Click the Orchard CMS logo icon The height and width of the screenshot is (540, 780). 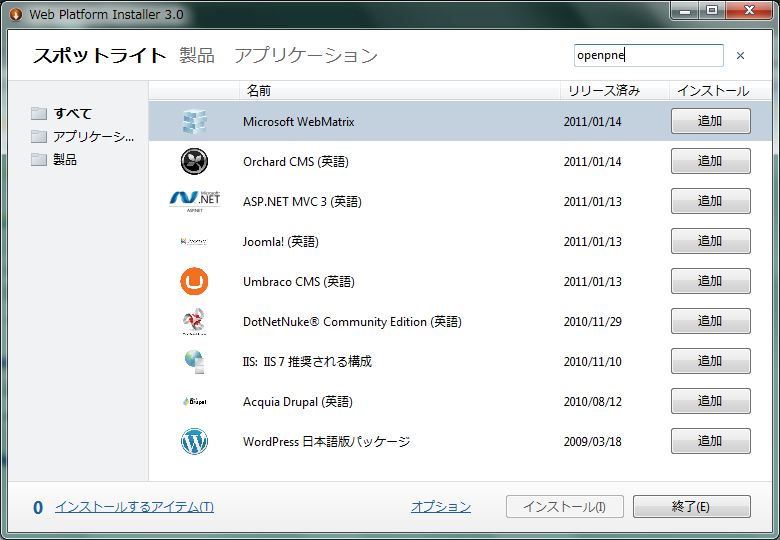pos(194,162)
